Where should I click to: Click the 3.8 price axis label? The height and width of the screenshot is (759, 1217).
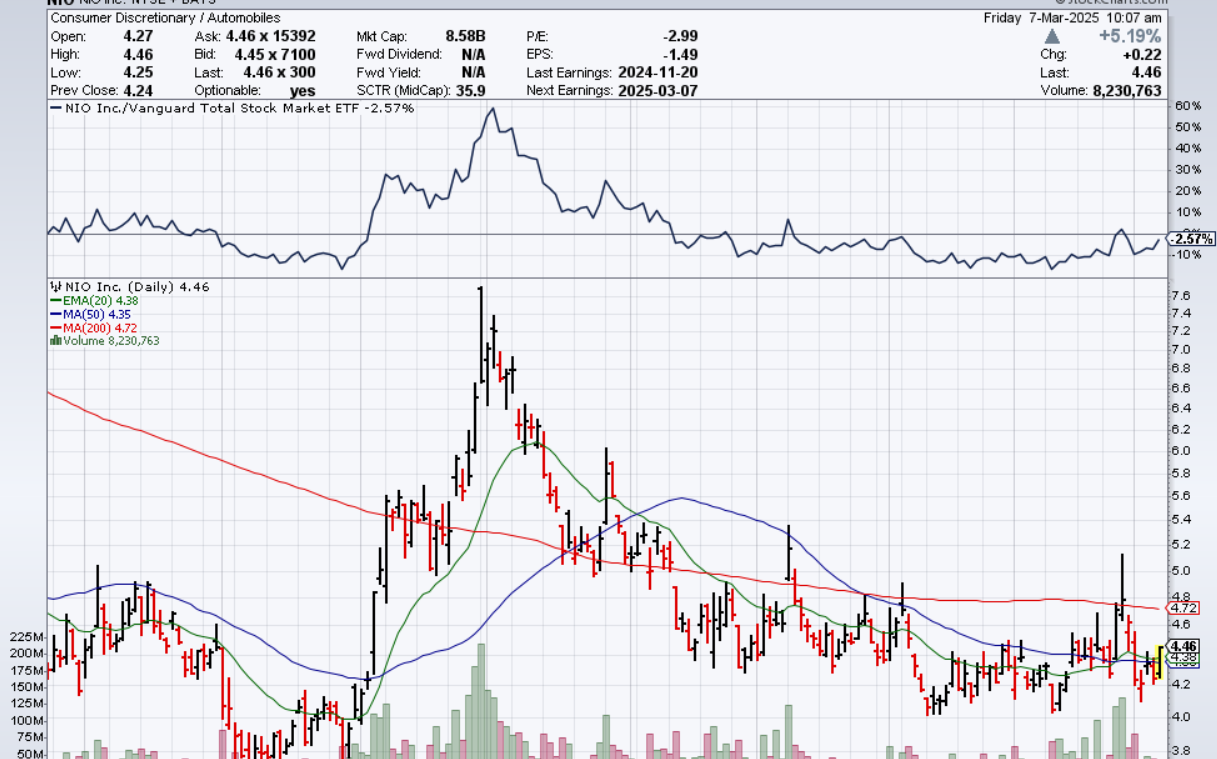point(1180,751)
